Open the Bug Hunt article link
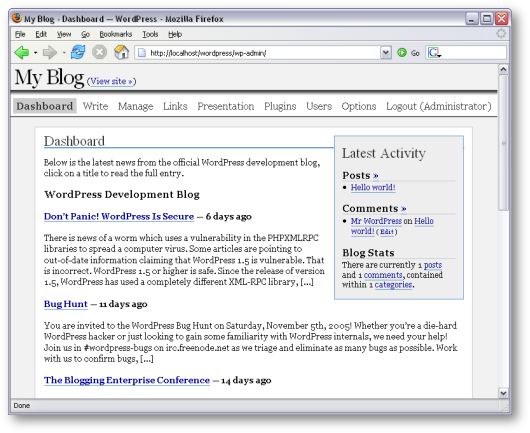The image size is (530, 433). 66,304
